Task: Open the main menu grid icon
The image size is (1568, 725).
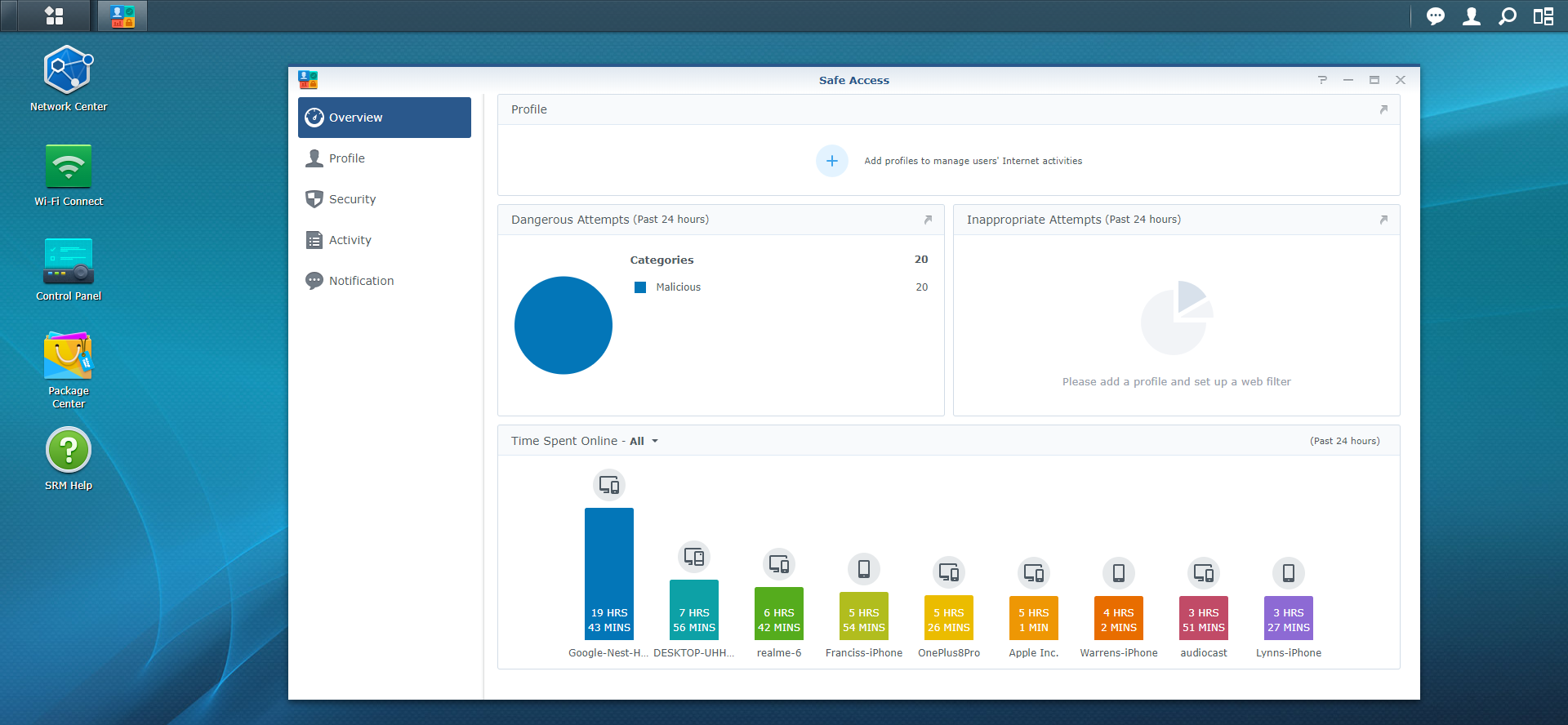Action: 54,16
